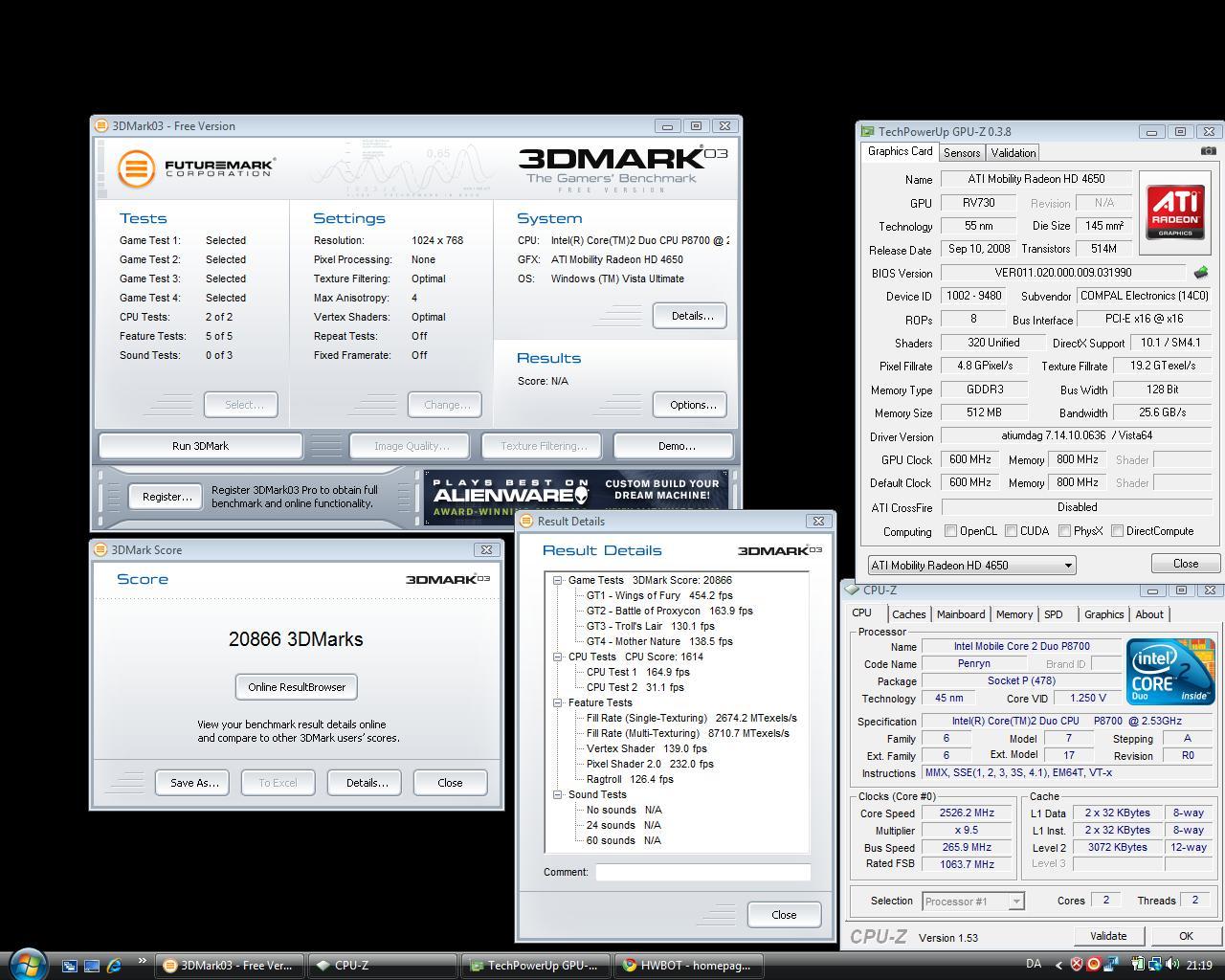Collapse the Game Tests tree node
This screenshot has height=980, width=1225.
point(557,580)
